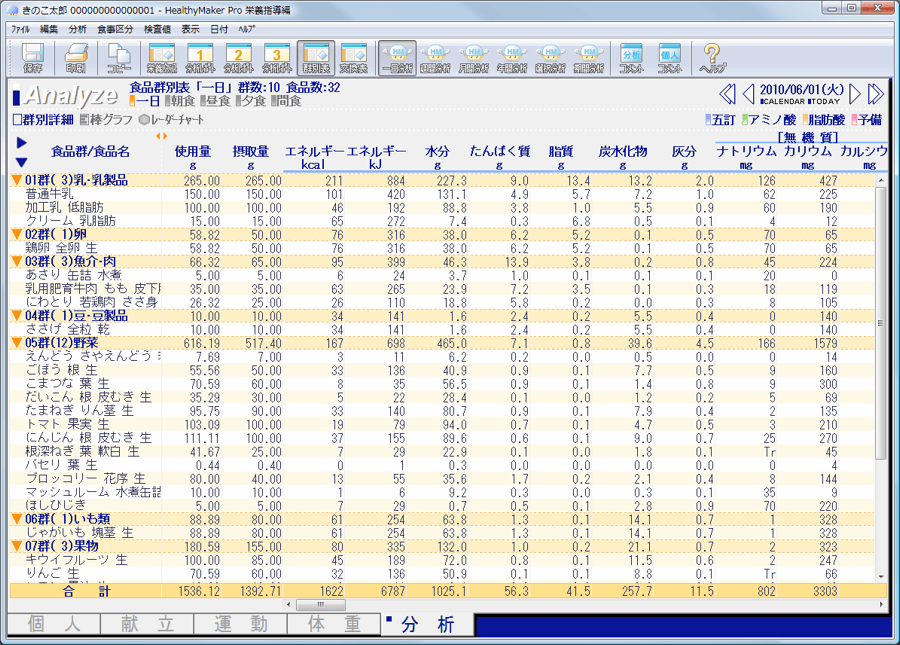The height and width of the screenshot is (645, 900).
Task: Open the 分析コメント analysis comment icon
Action: 631,59
